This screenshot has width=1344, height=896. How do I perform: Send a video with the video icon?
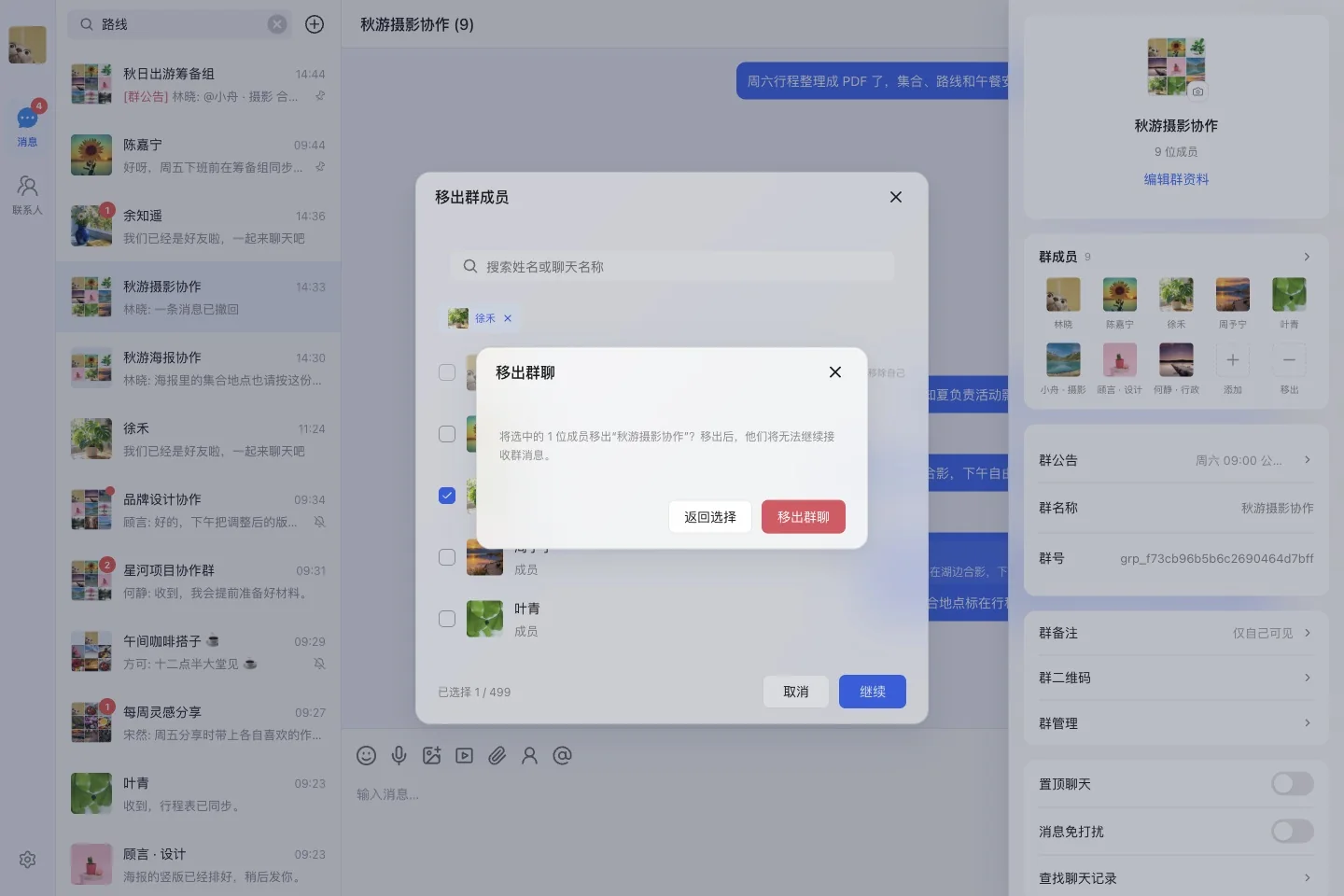(465, 756)
